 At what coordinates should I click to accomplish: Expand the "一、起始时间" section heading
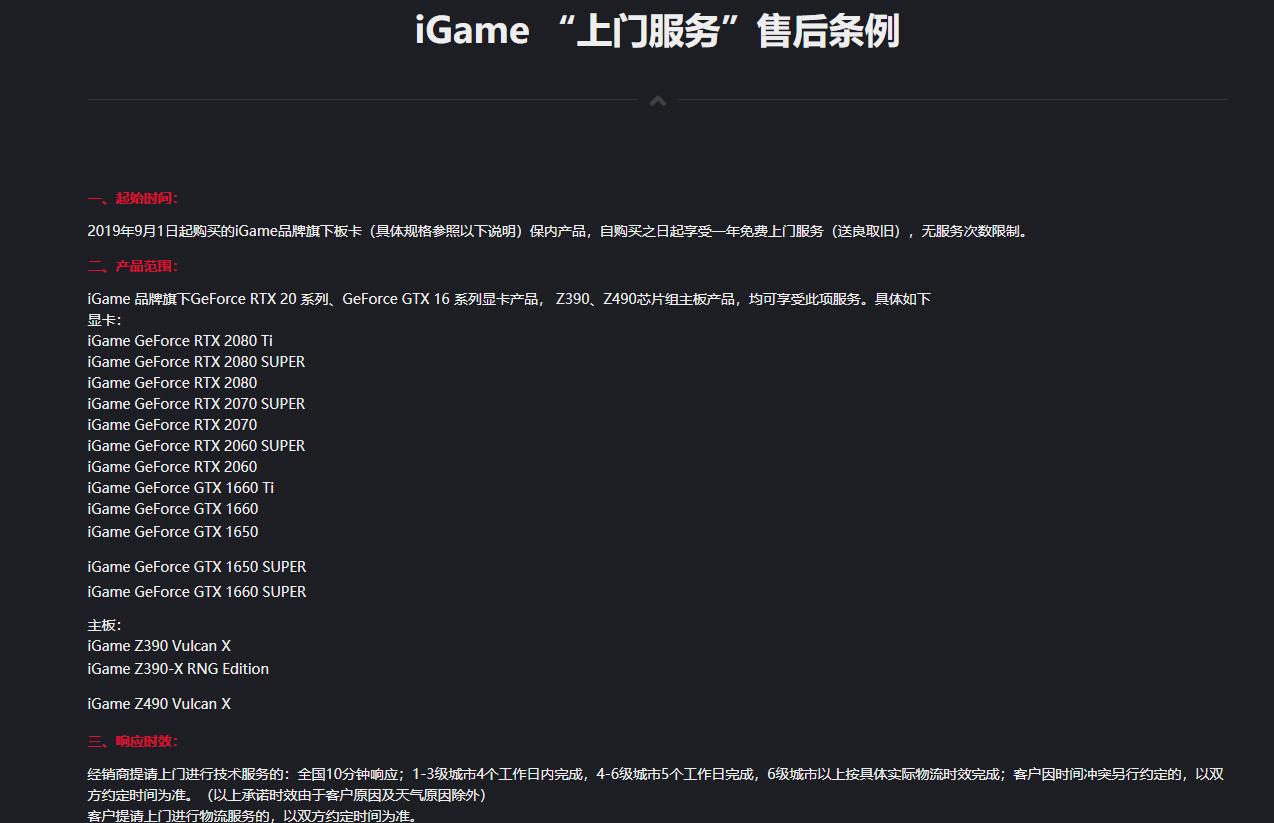pos(131,198)
